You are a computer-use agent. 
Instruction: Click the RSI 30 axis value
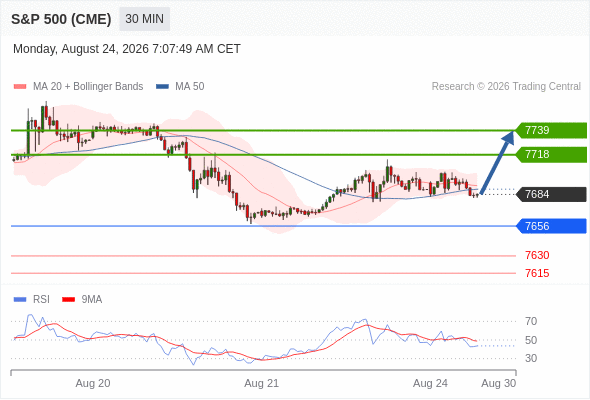(x=531, y=358)
